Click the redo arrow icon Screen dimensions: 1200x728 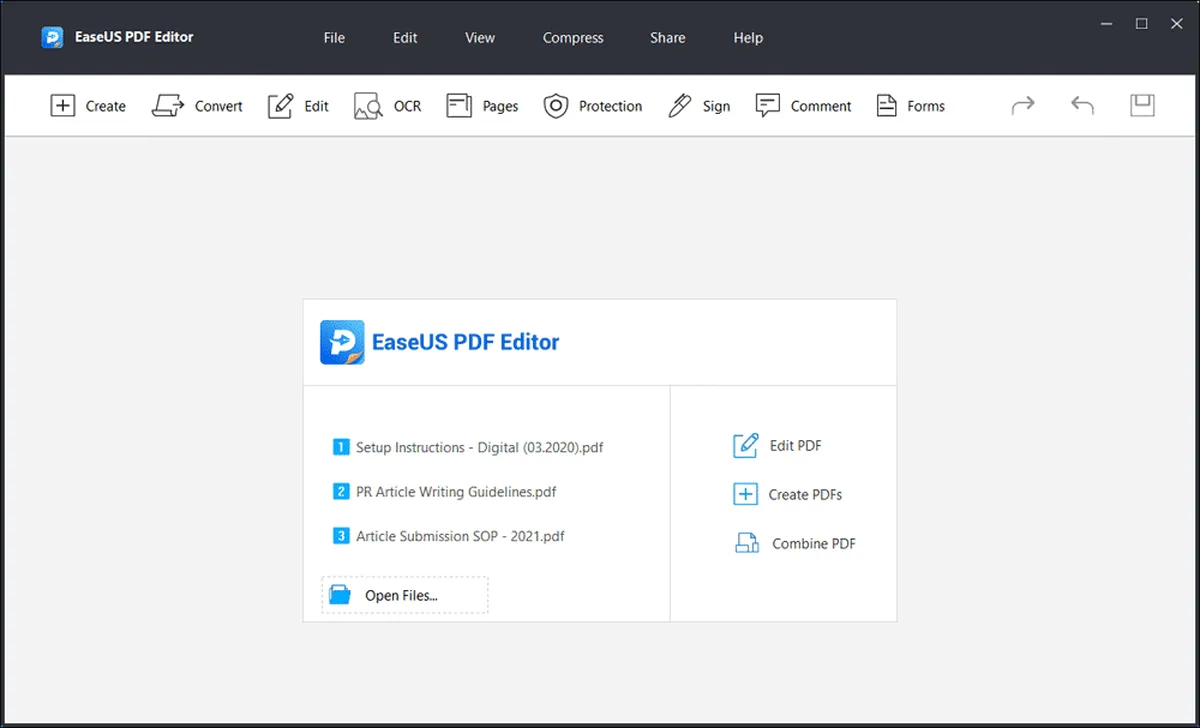(1023, 105)
